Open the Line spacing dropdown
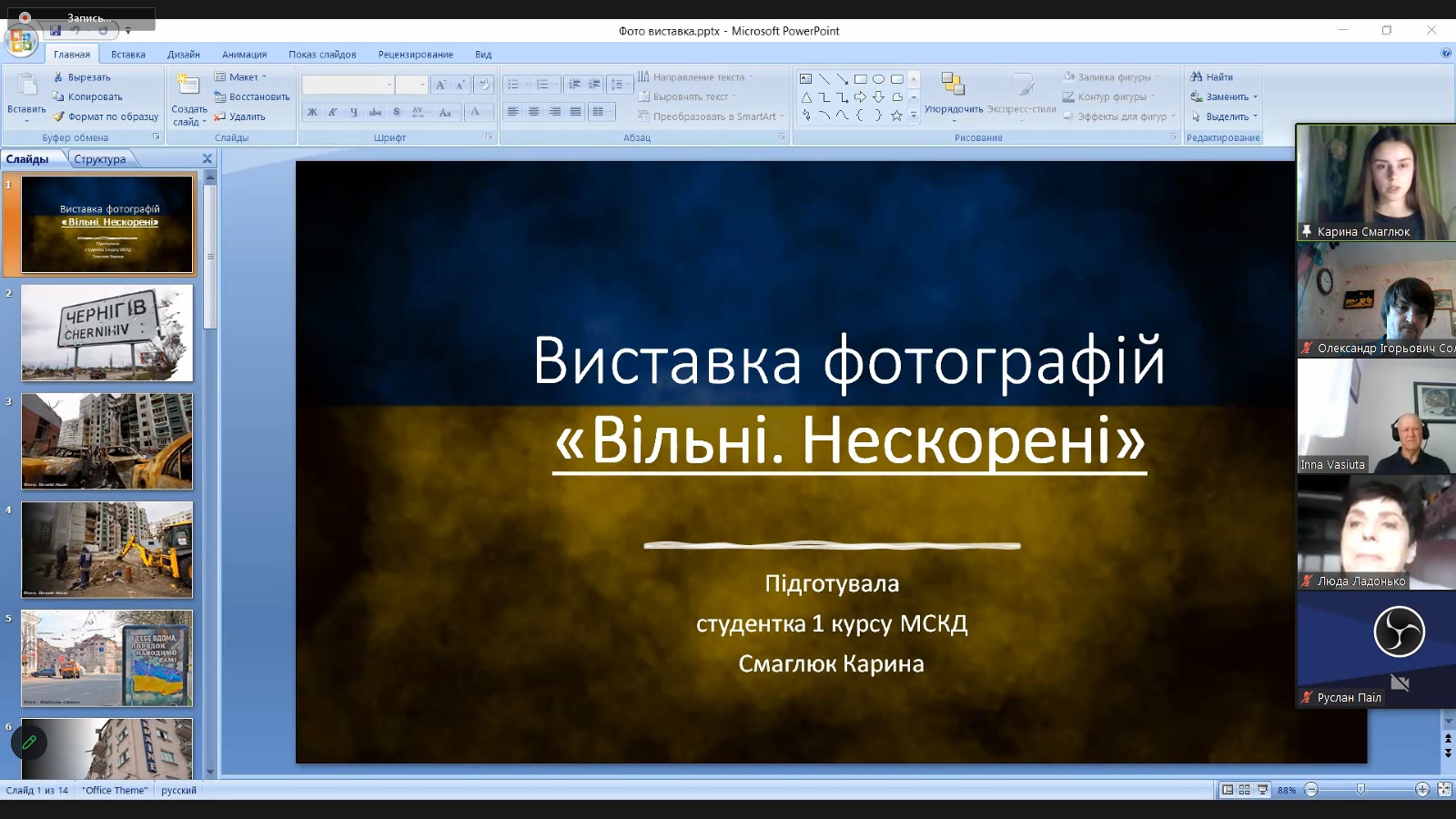 [620, 85]
